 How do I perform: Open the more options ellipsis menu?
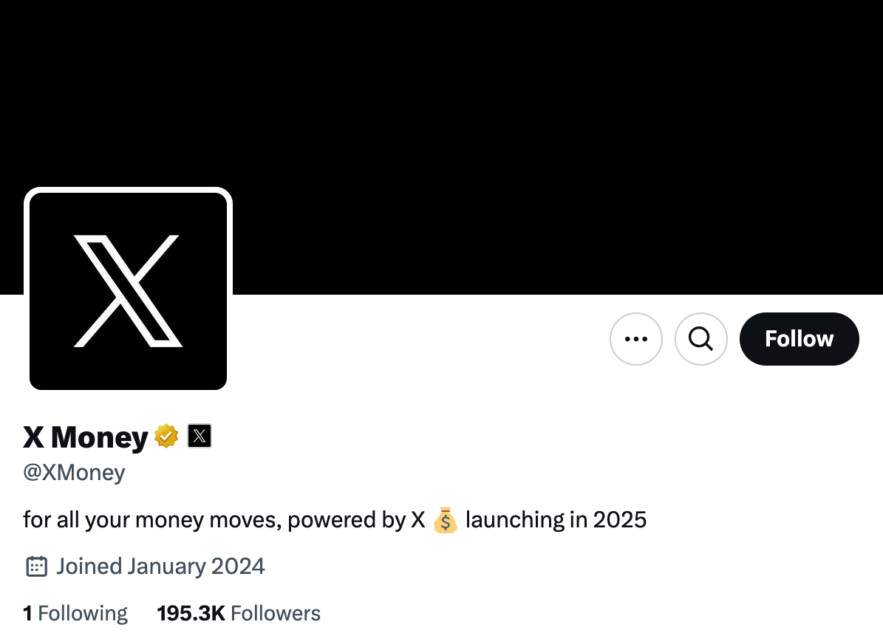[x=636, y=339]
